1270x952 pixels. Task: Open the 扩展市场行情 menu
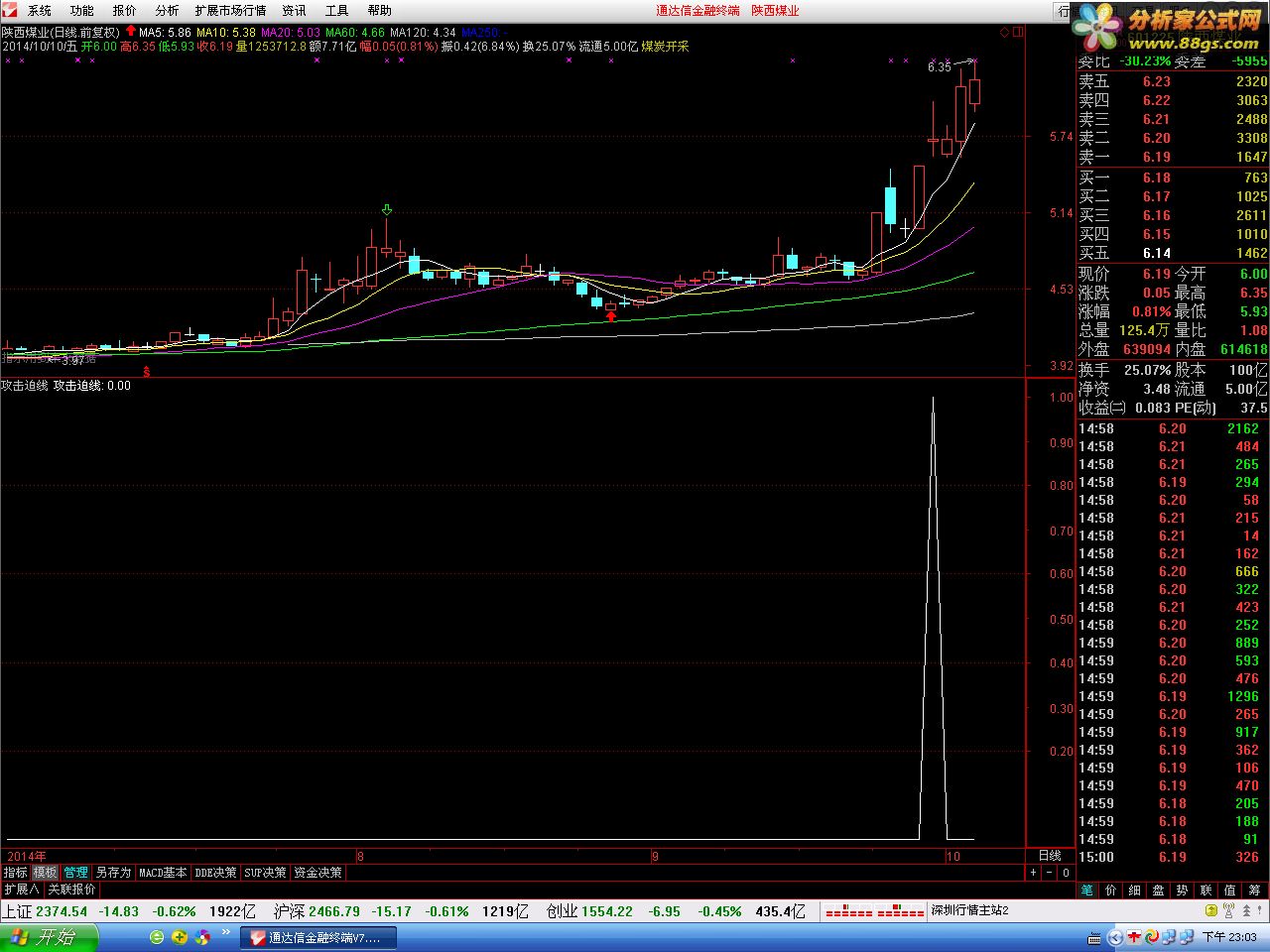coord(231,11)
